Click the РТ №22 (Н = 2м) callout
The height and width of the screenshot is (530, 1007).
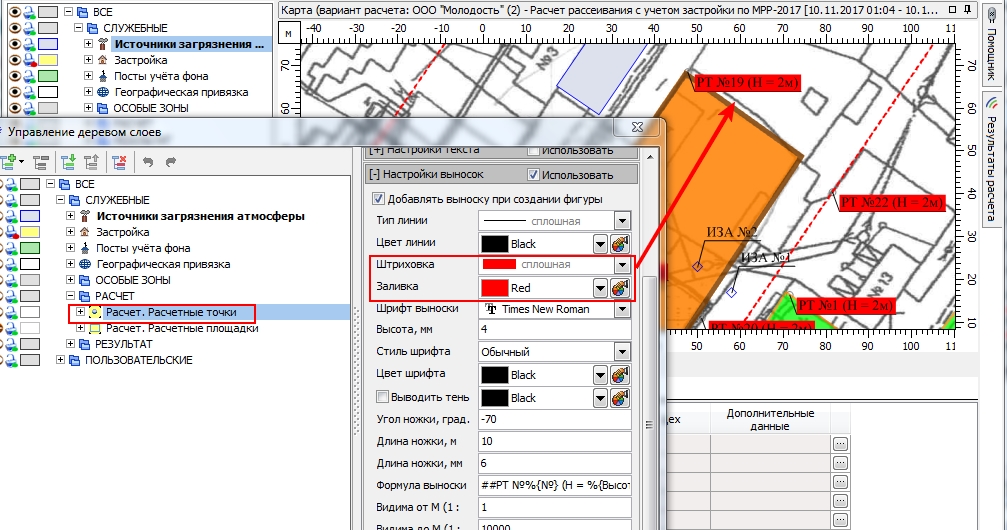tap(892, 202)
